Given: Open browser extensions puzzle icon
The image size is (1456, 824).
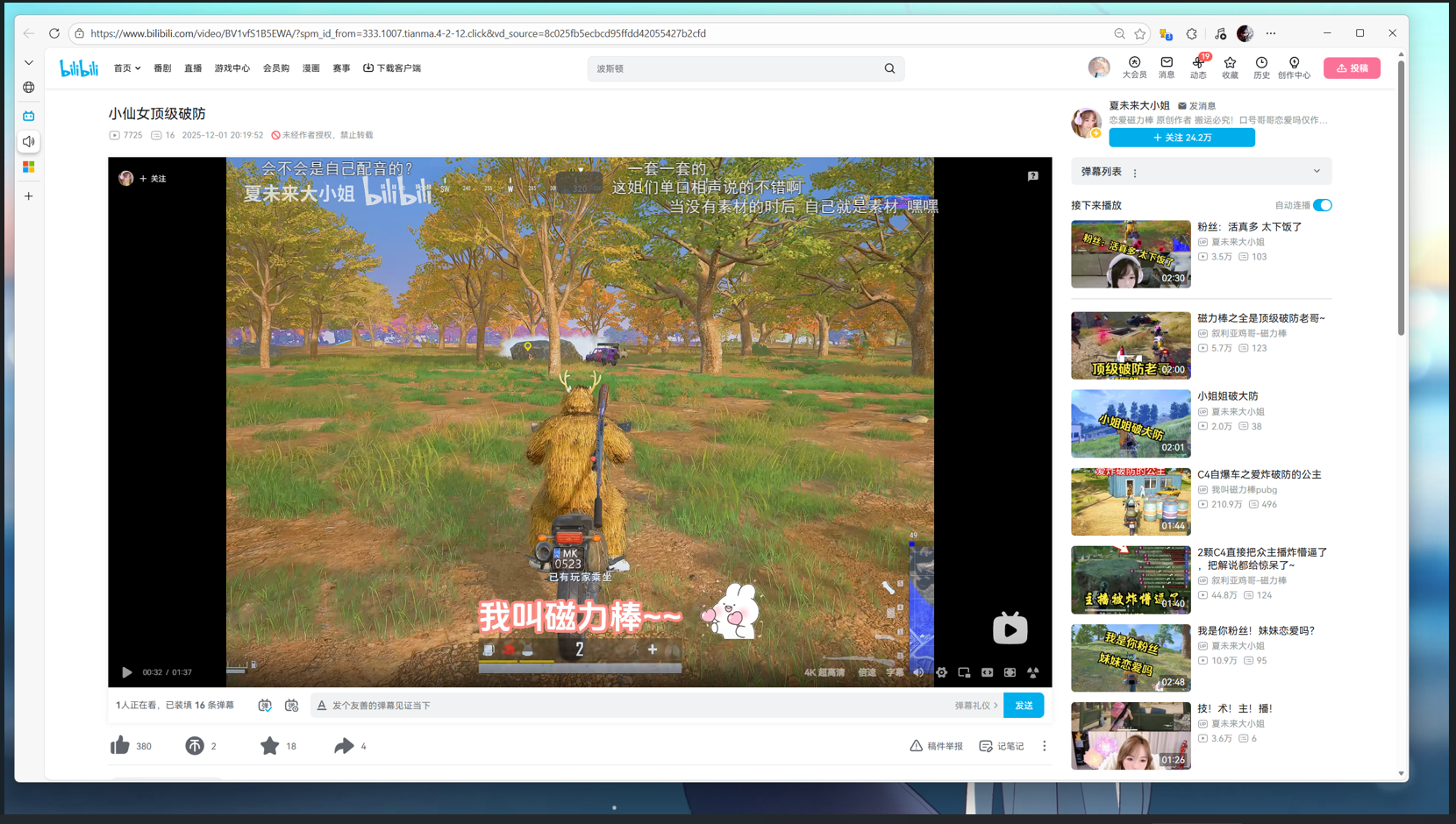Looking at the screenshot, I should (1191, 33).
